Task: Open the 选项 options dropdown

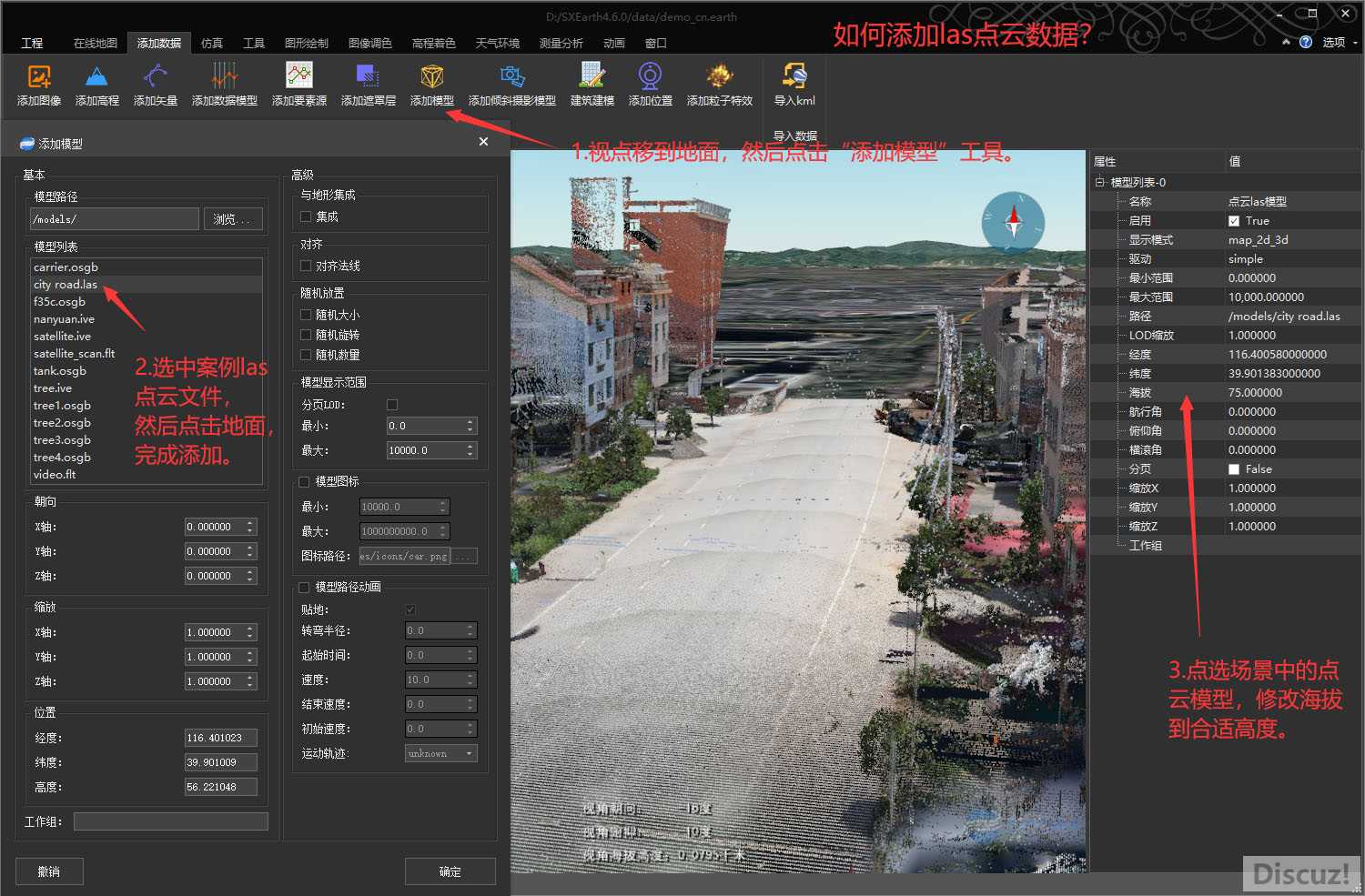Action: (x=1340, y=42)
